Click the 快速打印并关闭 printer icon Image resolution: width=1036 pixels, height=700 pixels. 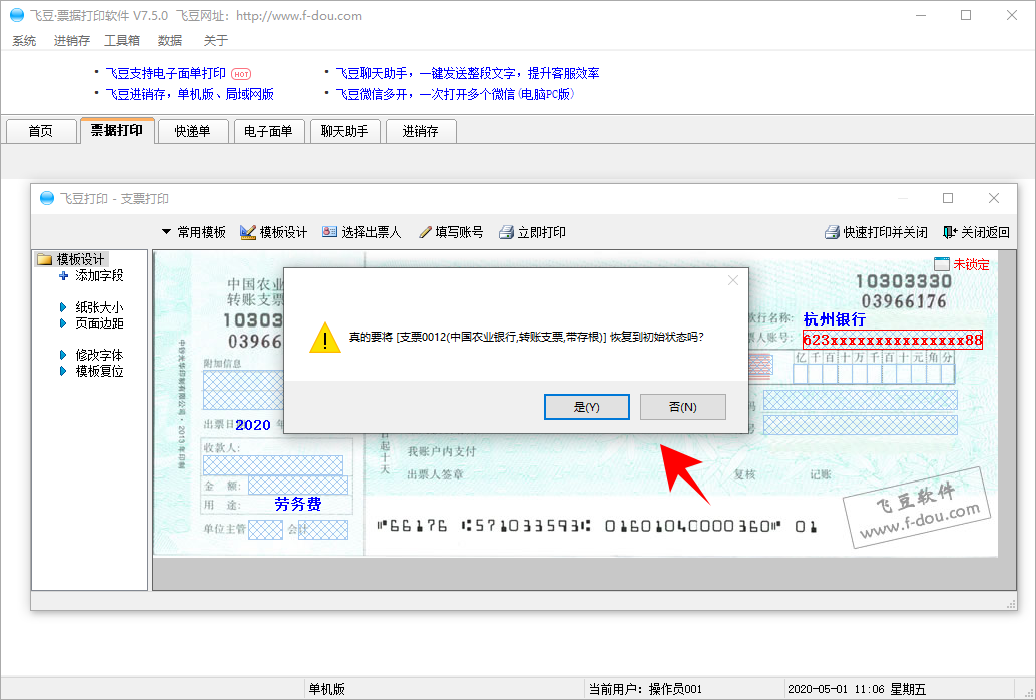pyautogui.click(x=832, y=232)
